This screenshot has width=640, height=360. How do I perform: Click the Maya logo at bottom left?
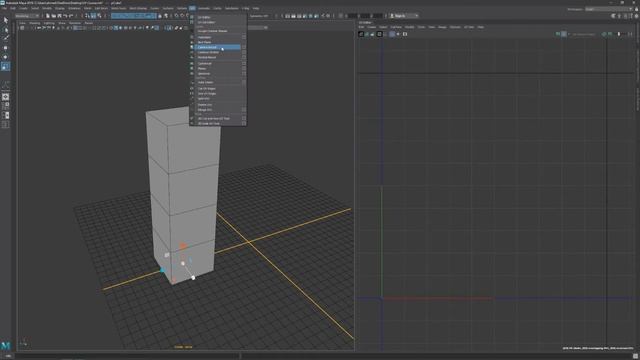pyautogui.click(x=6, y=346)
